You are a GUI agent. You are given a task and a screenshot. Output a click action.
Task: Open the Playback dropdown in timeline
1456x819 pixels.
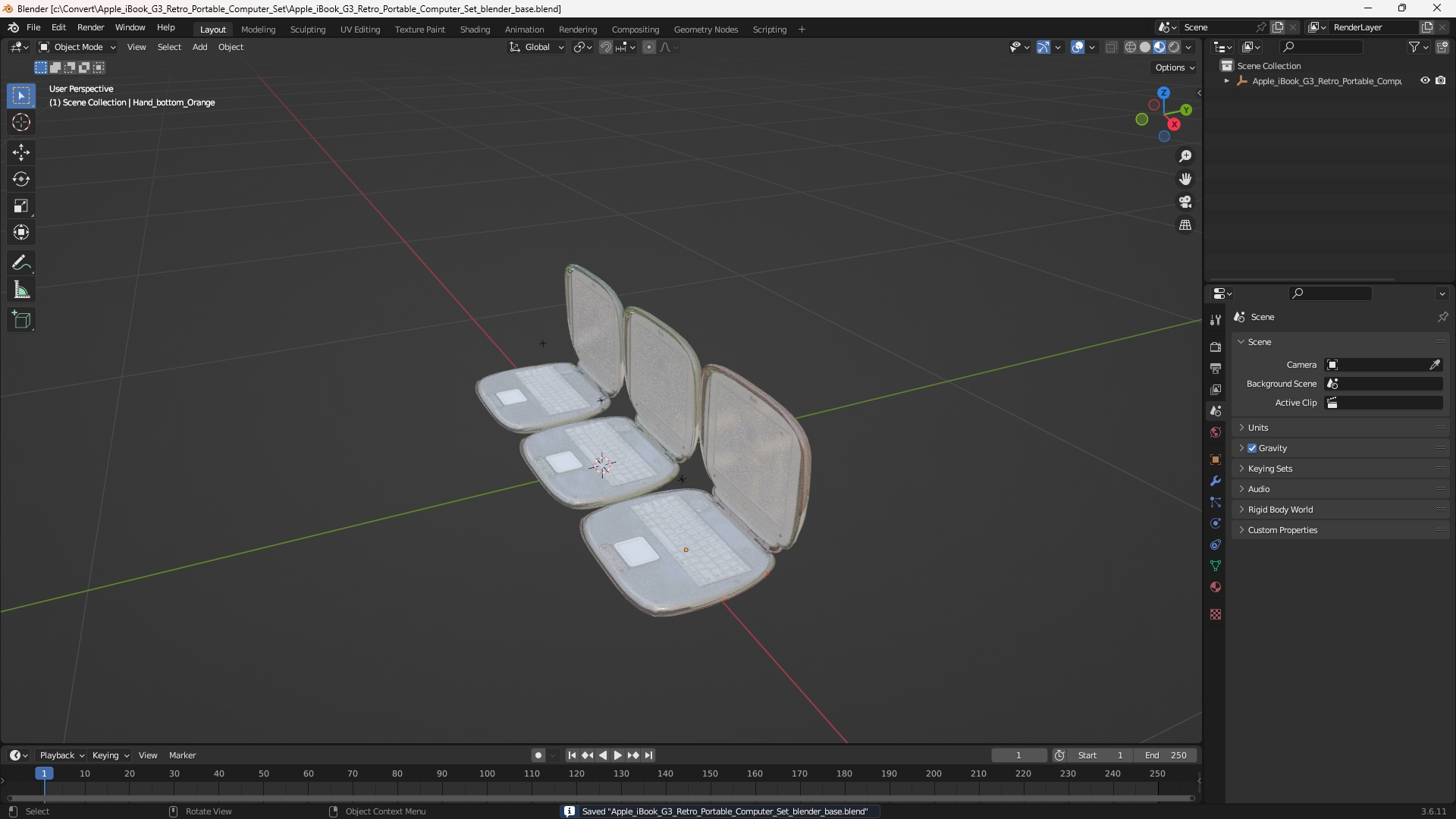point(61,755)
